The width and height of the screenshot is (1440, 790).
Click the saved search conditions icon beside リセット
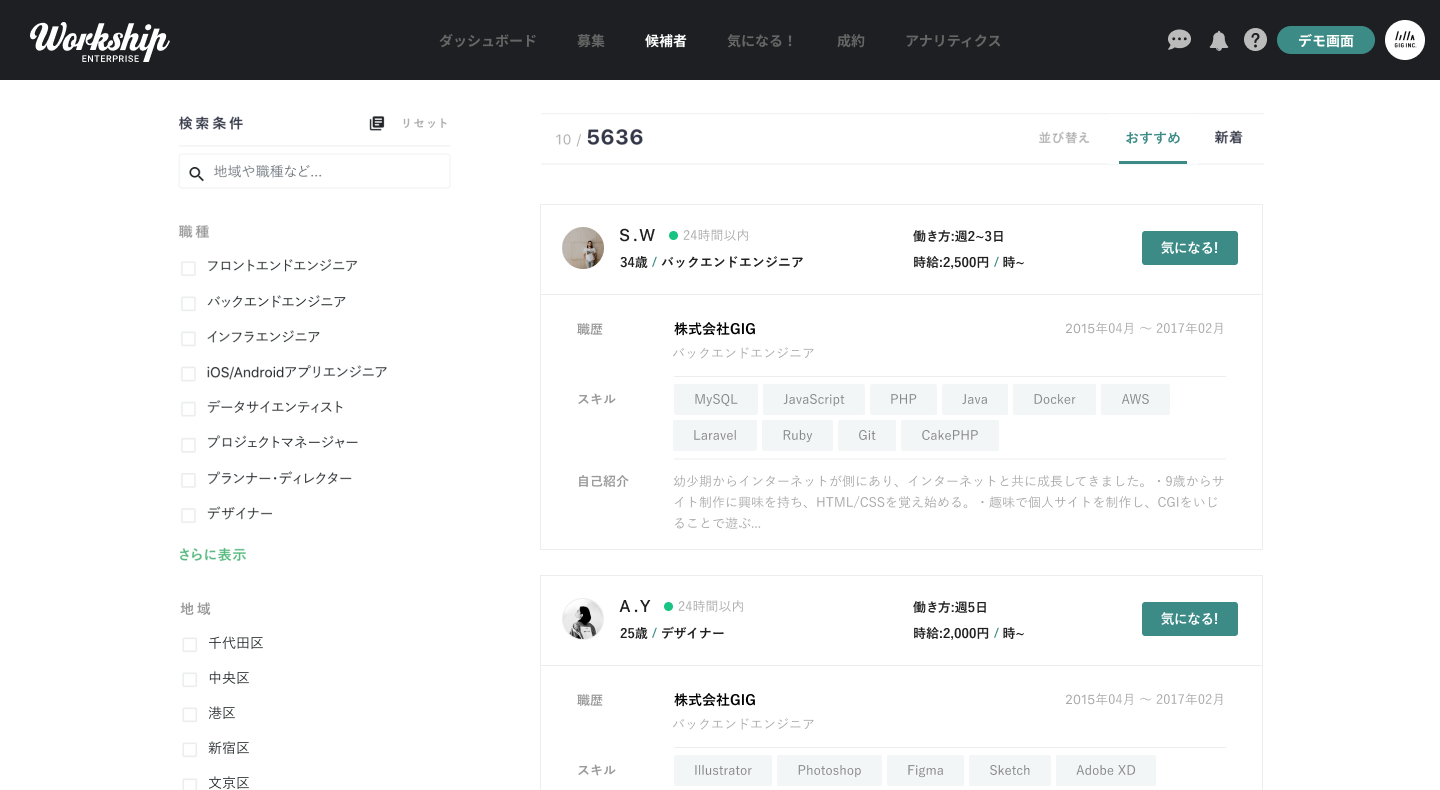(377, 122)
